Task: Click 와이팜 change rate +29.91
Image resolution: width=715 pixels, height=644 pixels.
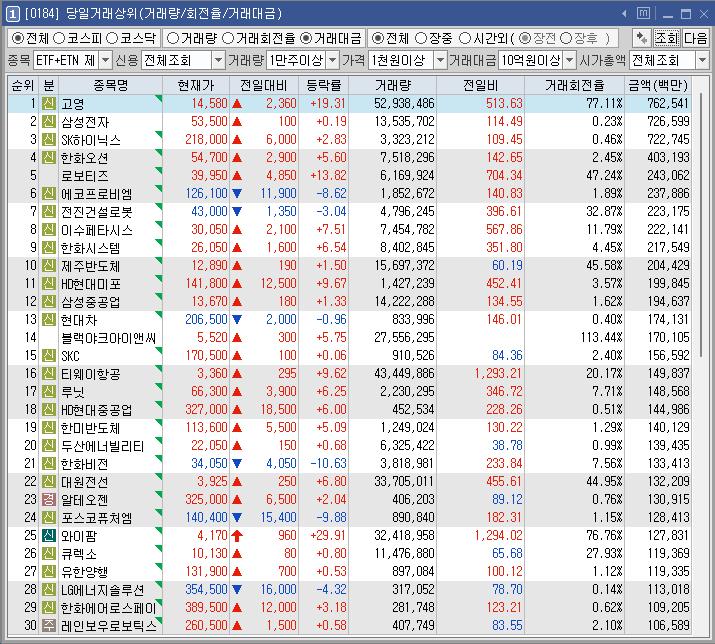Action: [328, 535]
